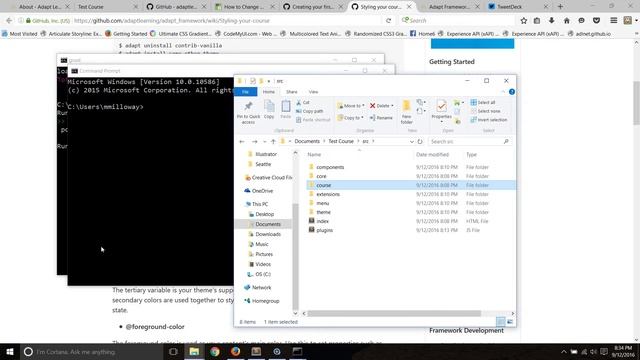Create a New folder from the ribbon
This screenshot has height=360, width=640.
coord(407,112)
